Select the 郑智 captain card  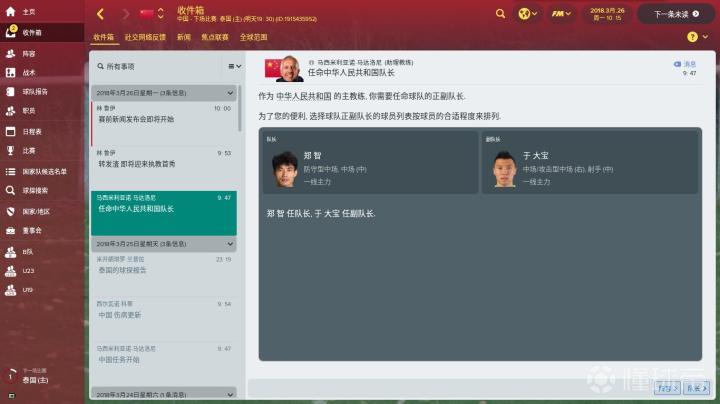(x=370, y=162)
